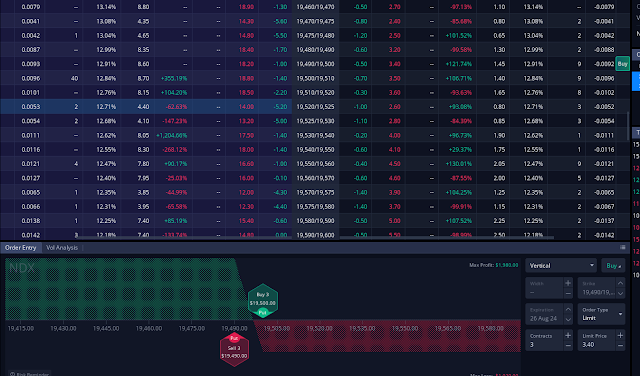Click the -268.12% change cell

[x=174, y=149]
